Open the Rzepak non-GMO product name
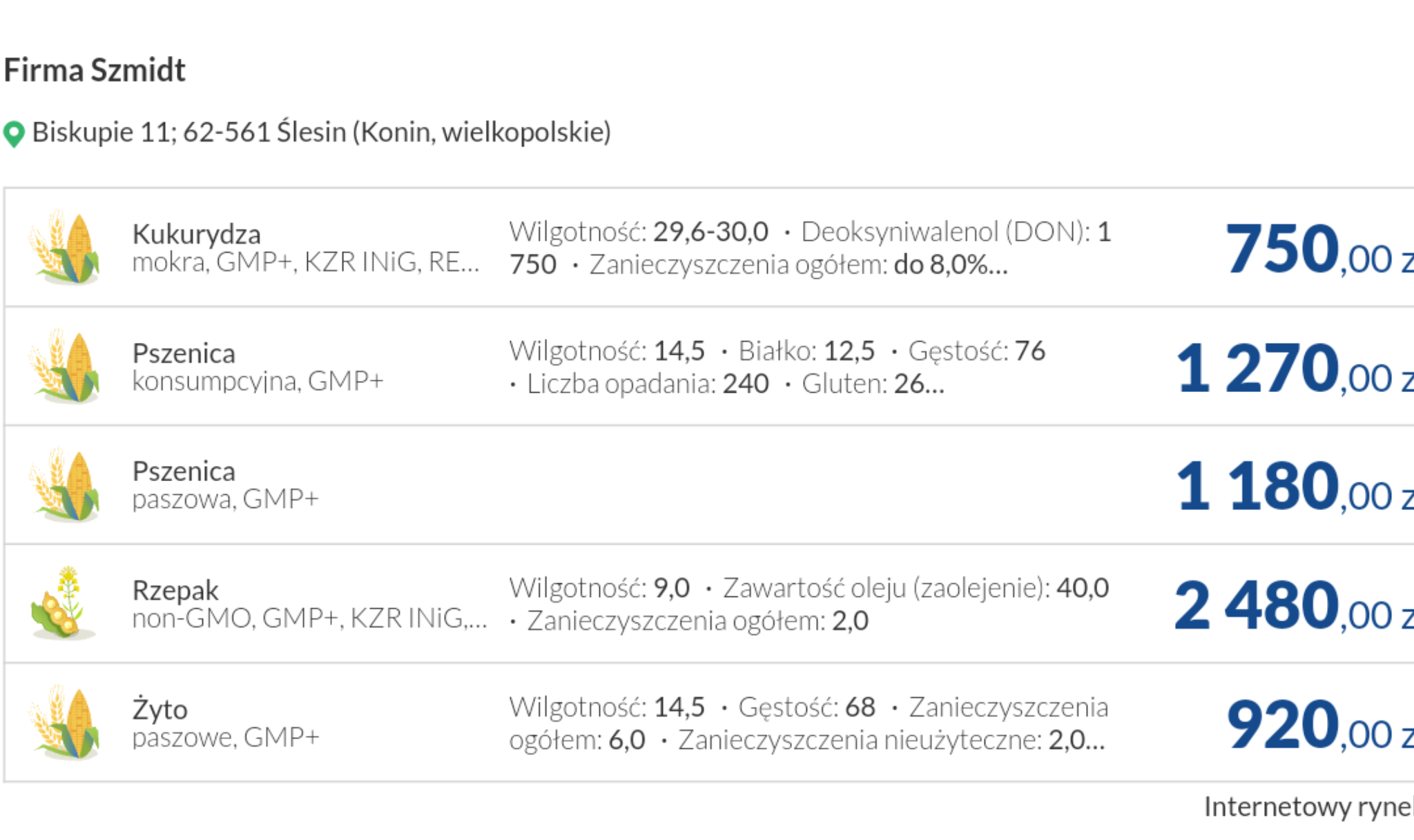 tap(175, 591)
